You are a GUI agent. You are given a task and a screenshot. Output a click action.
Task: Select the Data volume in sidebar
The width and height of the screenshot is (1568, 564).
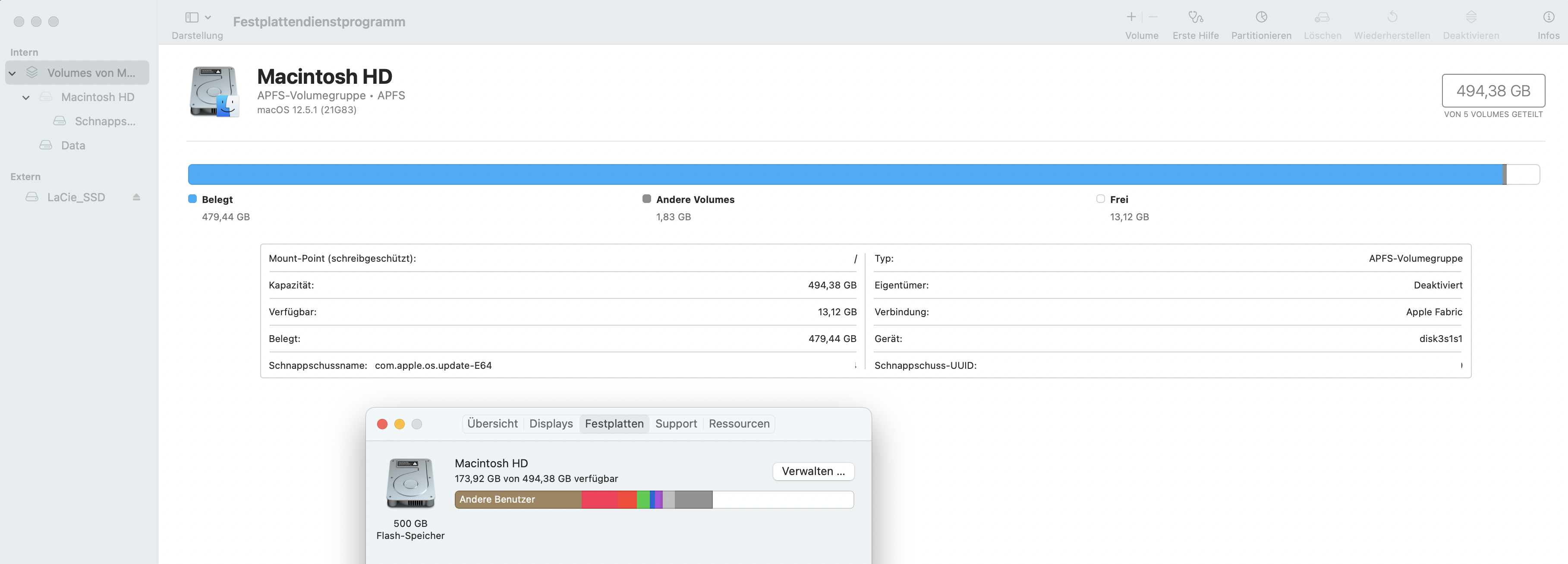point(73,146)
